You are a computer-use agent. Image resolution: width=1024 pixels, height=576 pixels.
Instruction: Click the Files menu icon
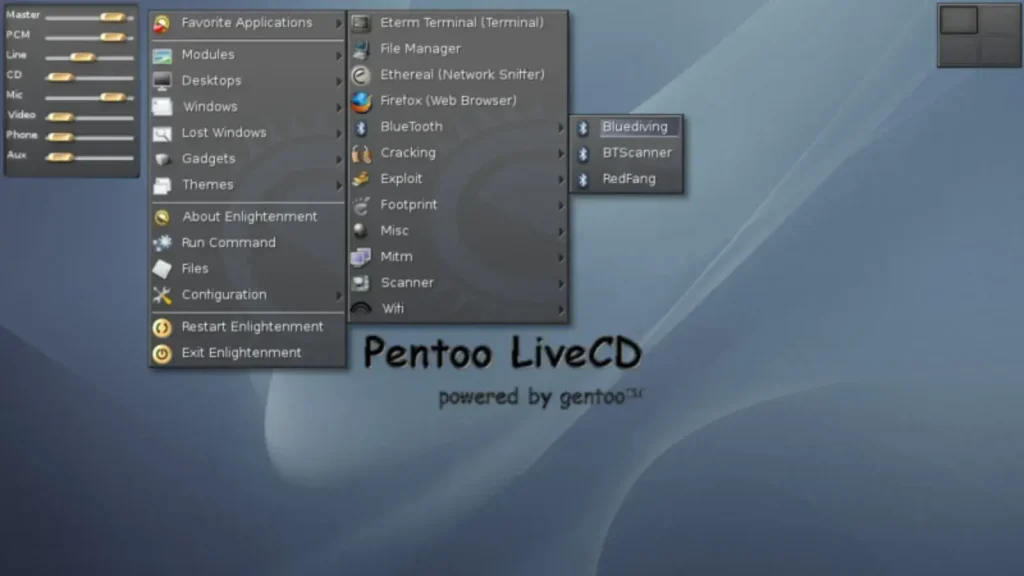162,269
